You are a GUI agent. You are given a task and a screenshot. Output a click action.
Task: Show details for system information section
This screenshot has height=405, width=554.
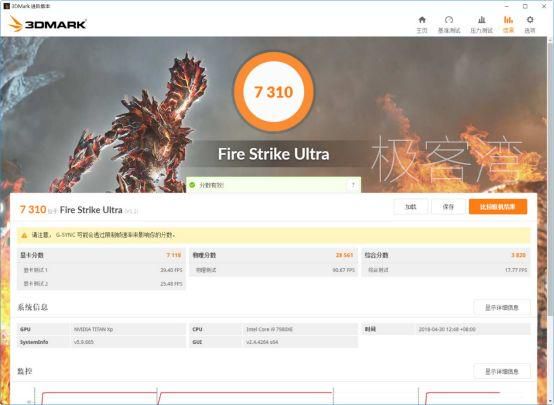[x=502, y=307]
